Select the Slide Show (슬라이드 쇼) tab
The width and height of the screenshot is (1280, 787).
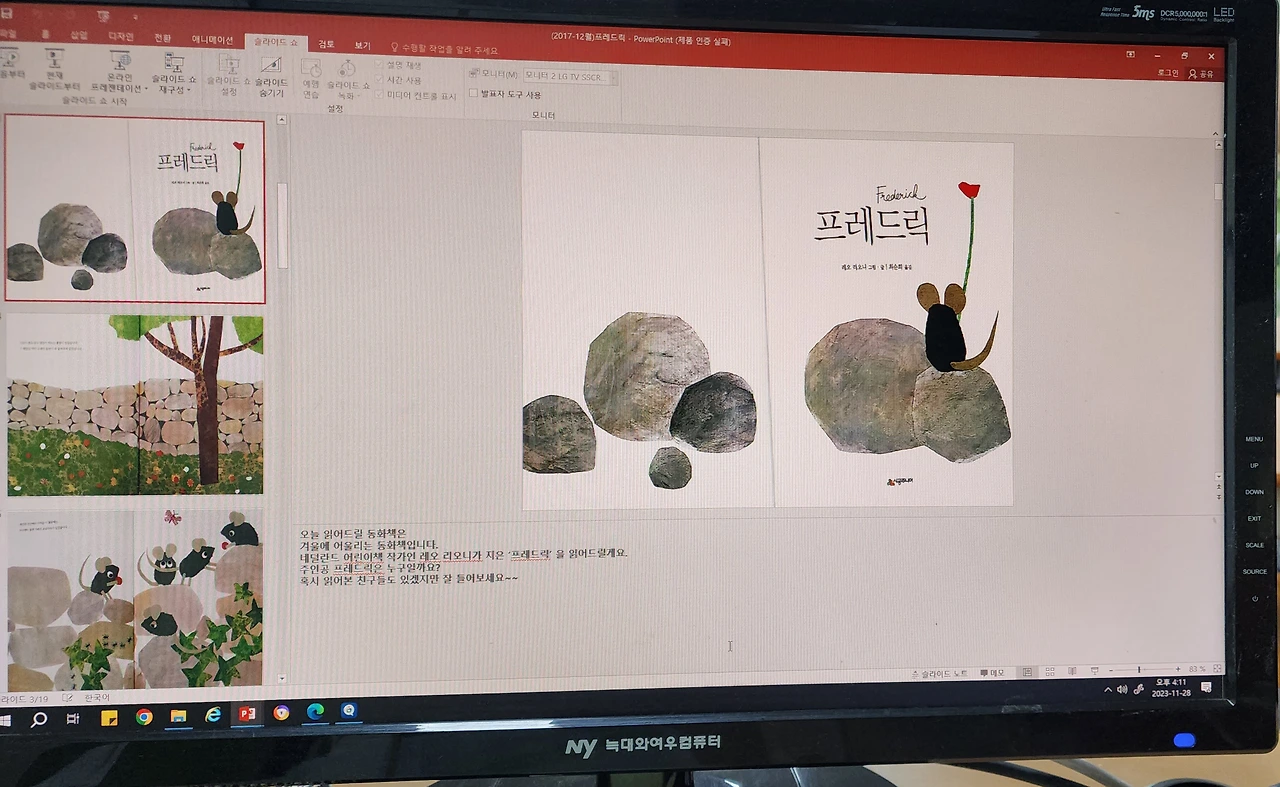pyautogui.click(x=275, y=42)
